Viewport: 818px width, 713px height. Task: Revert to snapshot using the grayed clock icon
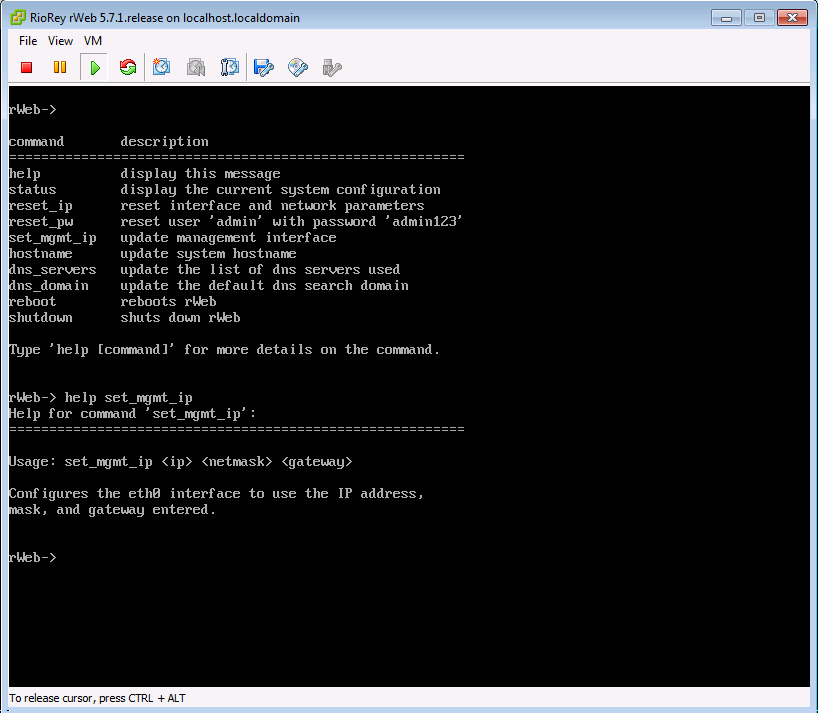tap(196, 67)
